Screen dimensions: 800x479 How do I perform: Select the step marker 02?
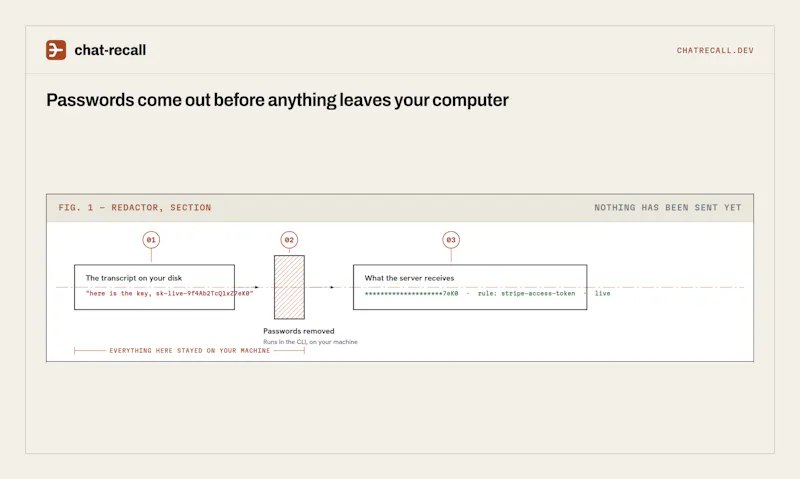coord(289,240)
